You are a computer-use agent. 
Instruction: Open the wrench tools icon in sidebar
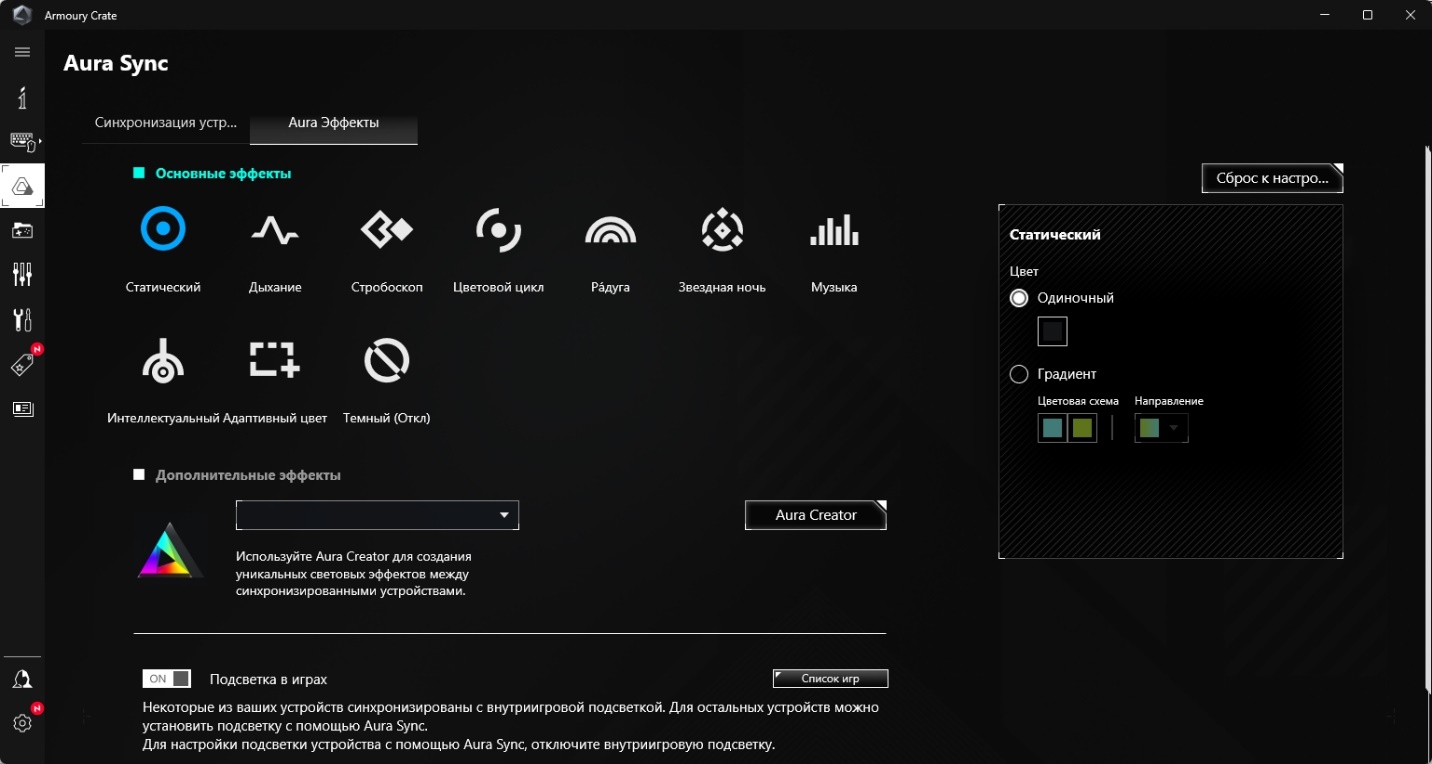click(x=22, y=320)
